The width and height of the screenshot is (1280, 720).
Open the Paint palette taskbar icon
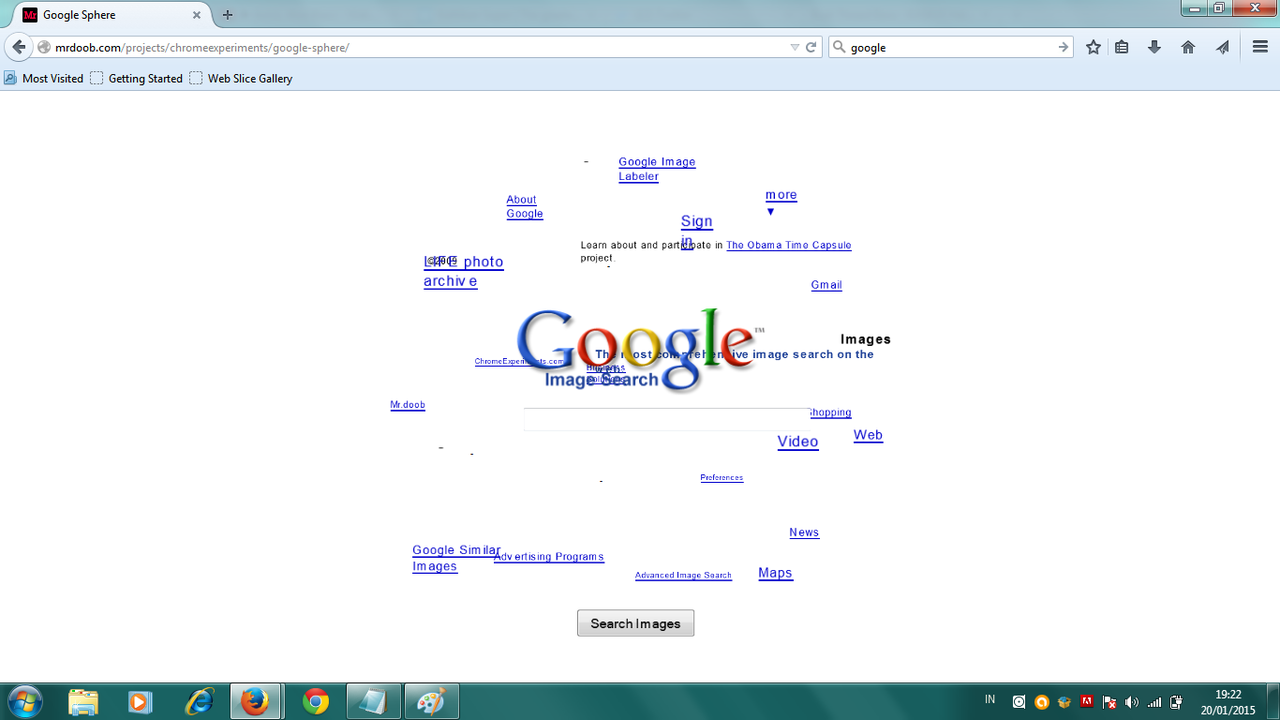point(432,702)
